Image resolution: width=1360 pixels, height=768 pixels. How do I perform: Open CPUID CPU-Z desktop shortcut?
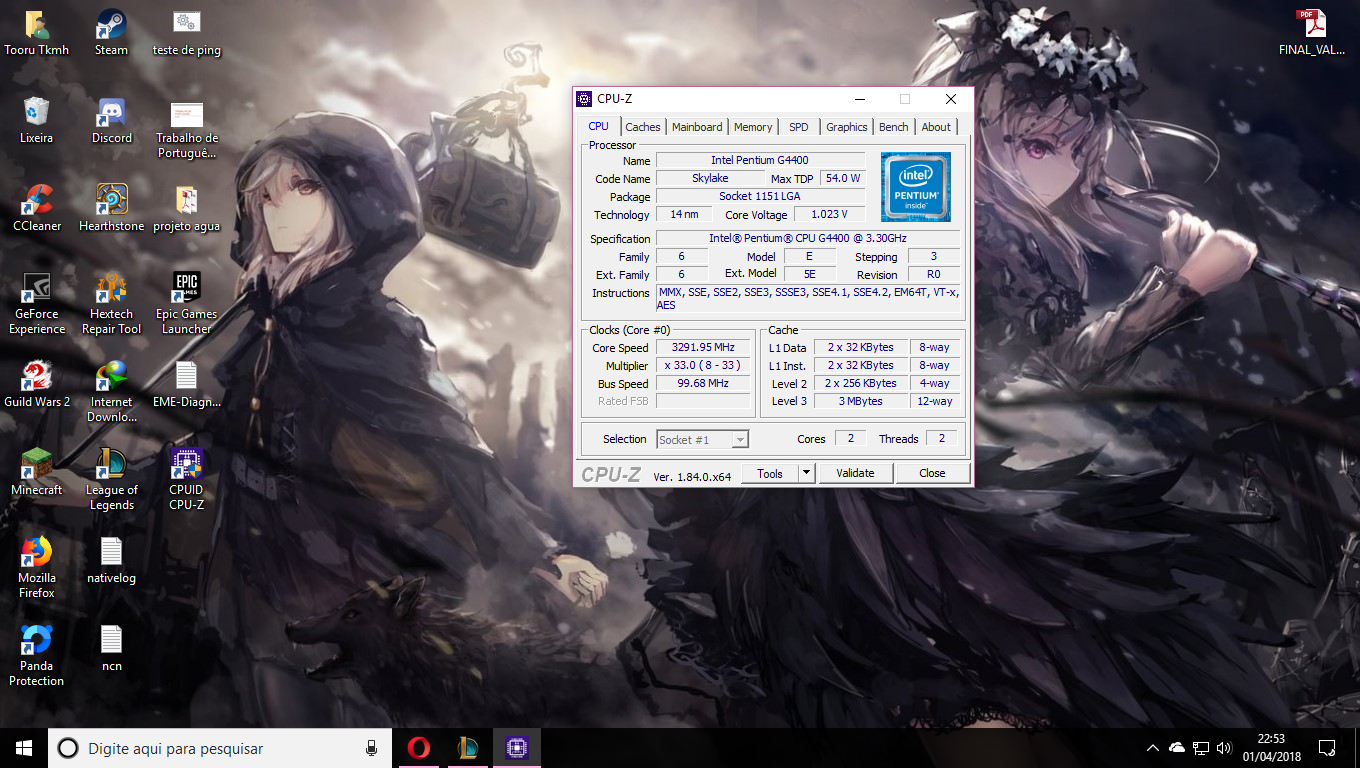point(187,479)
